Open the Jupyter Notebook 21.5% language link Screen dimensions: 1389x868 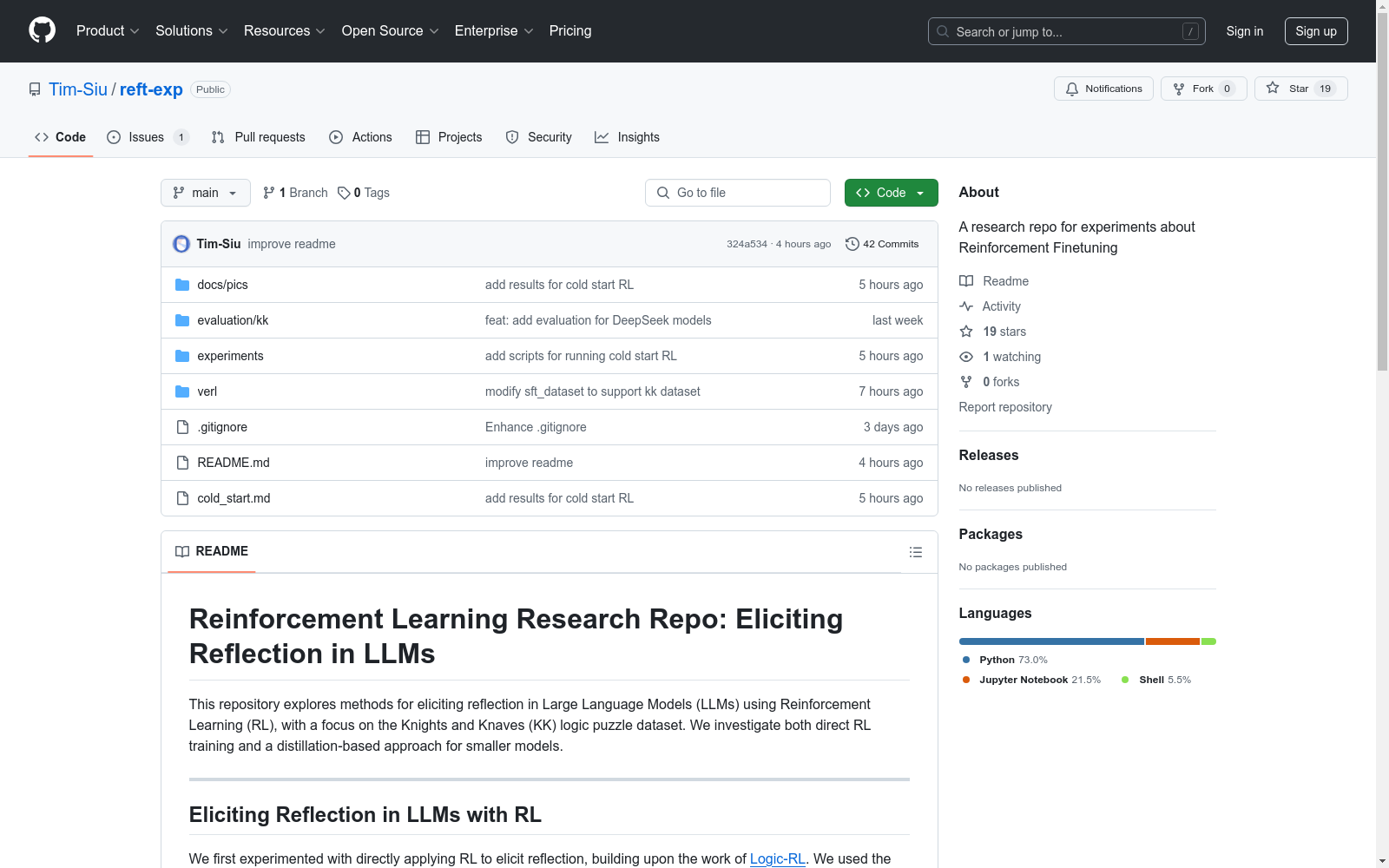[1031, 680]
